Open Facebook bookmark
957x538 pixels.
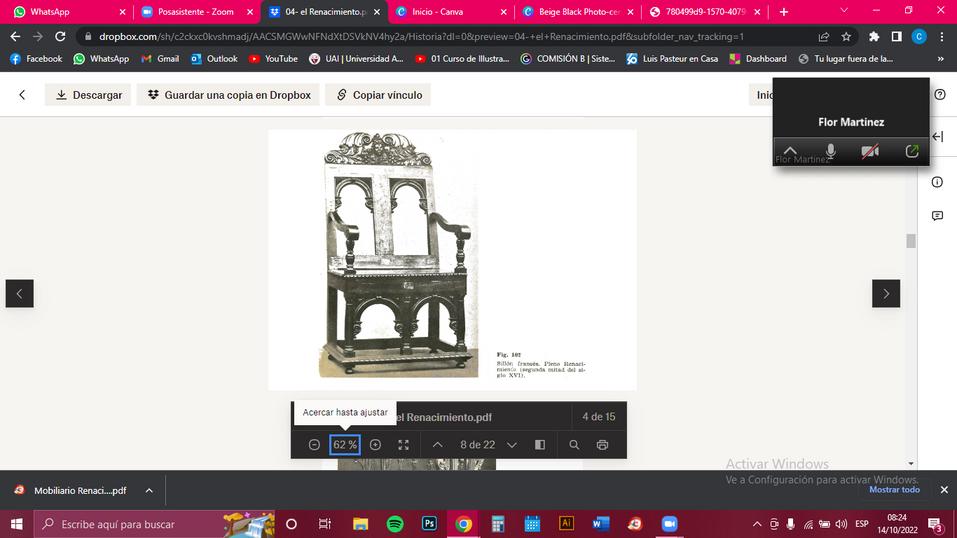pyautogui.click(x=36, y=59)
